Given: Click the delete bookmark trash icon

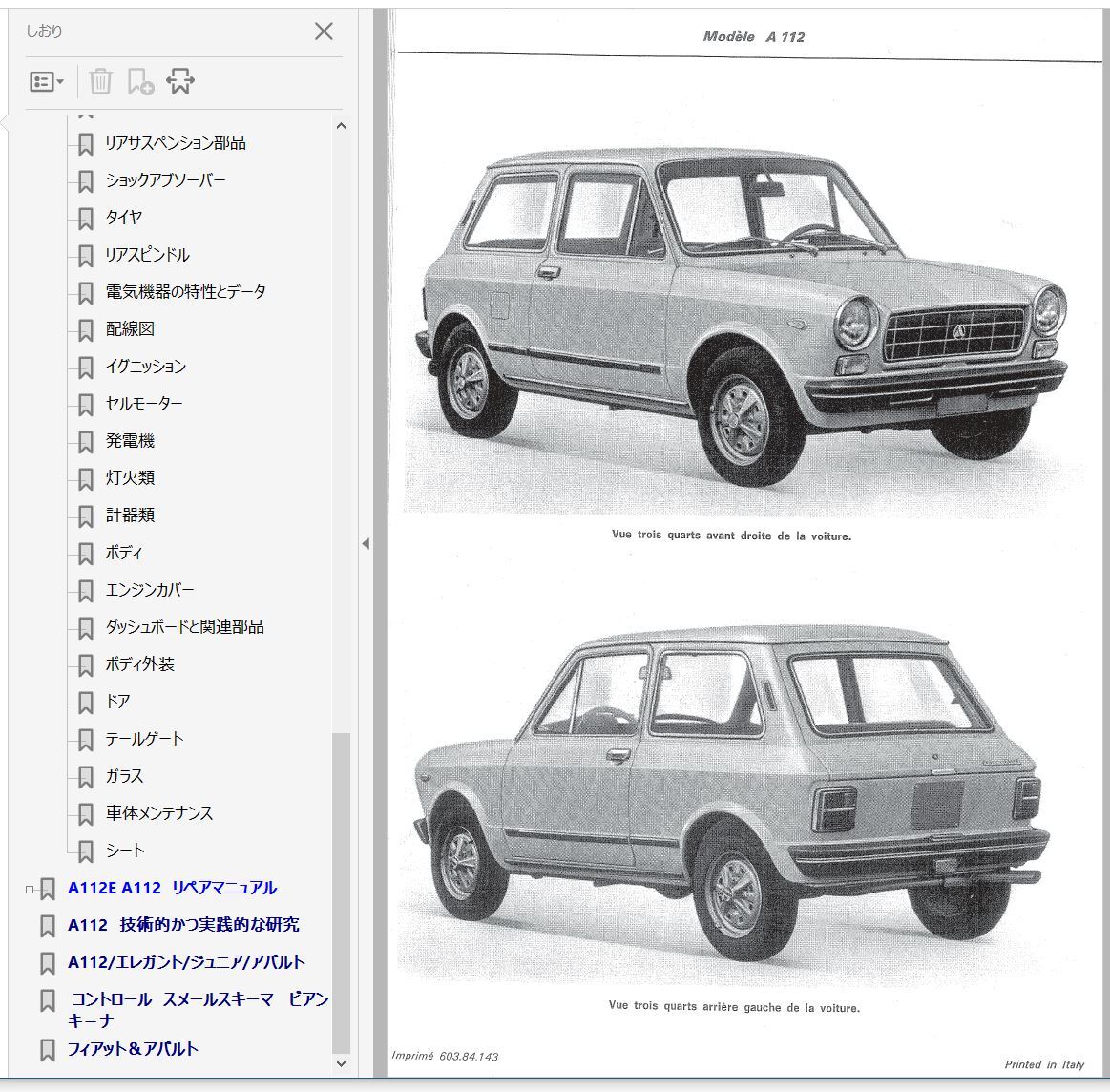Looking at the screenshot, I should pyautogui.click(x=100, y=82).
